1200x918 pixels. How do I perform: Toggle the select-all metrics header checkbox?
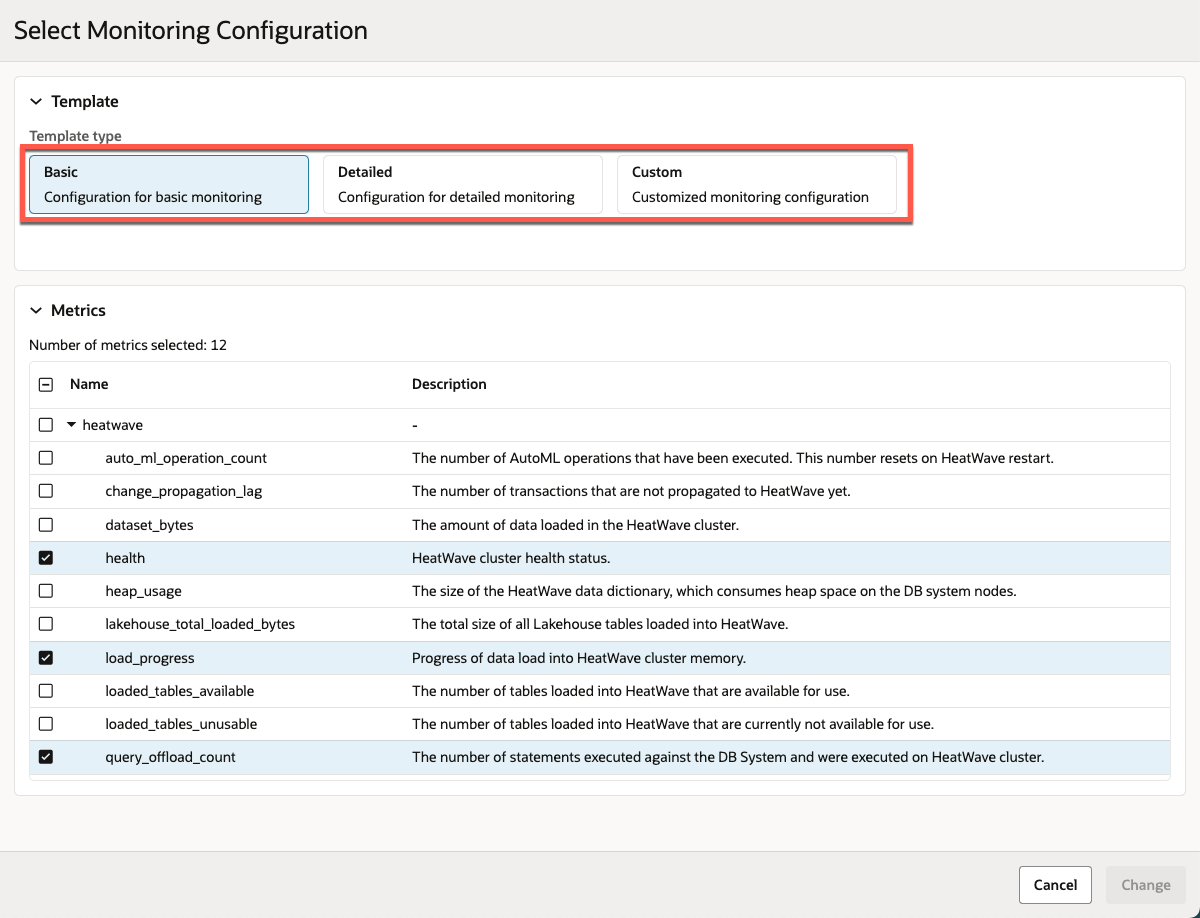pyautogui.click(x=45, y=384)
